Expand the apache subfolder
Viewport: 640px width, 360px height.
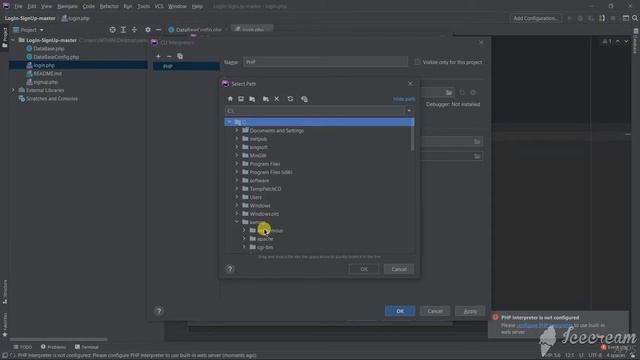click(x=244, y=239)
